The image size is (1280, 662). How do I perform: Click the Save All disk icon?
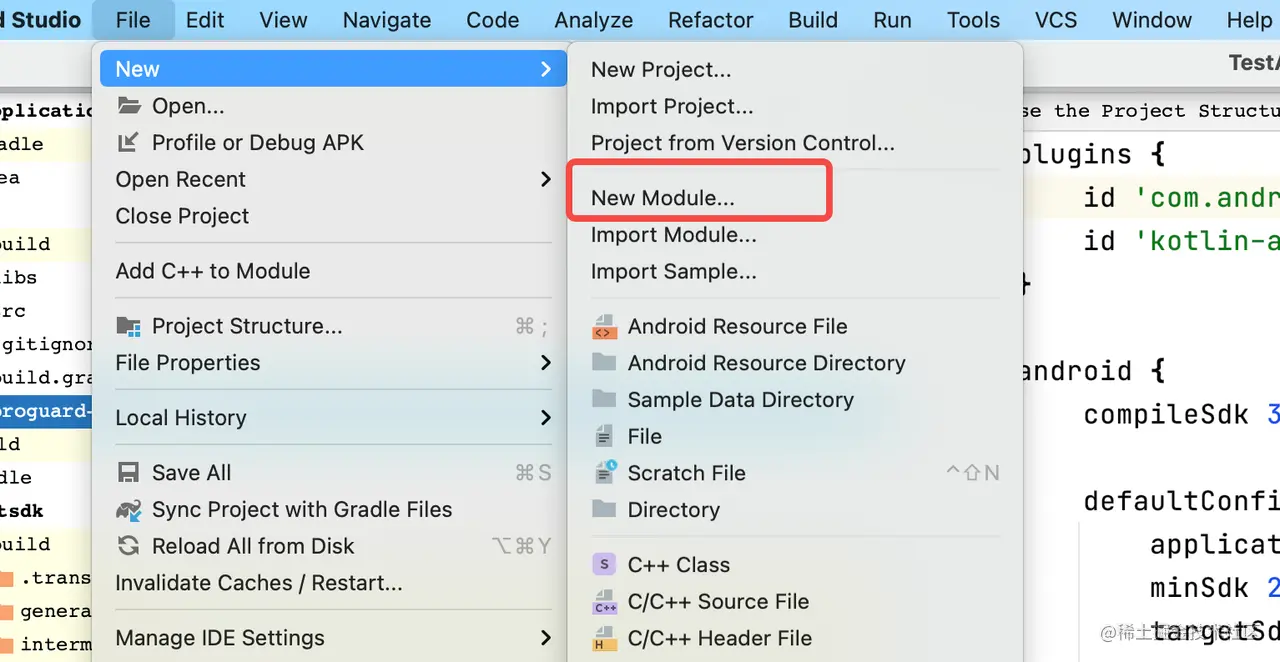[x=128, y=473]
